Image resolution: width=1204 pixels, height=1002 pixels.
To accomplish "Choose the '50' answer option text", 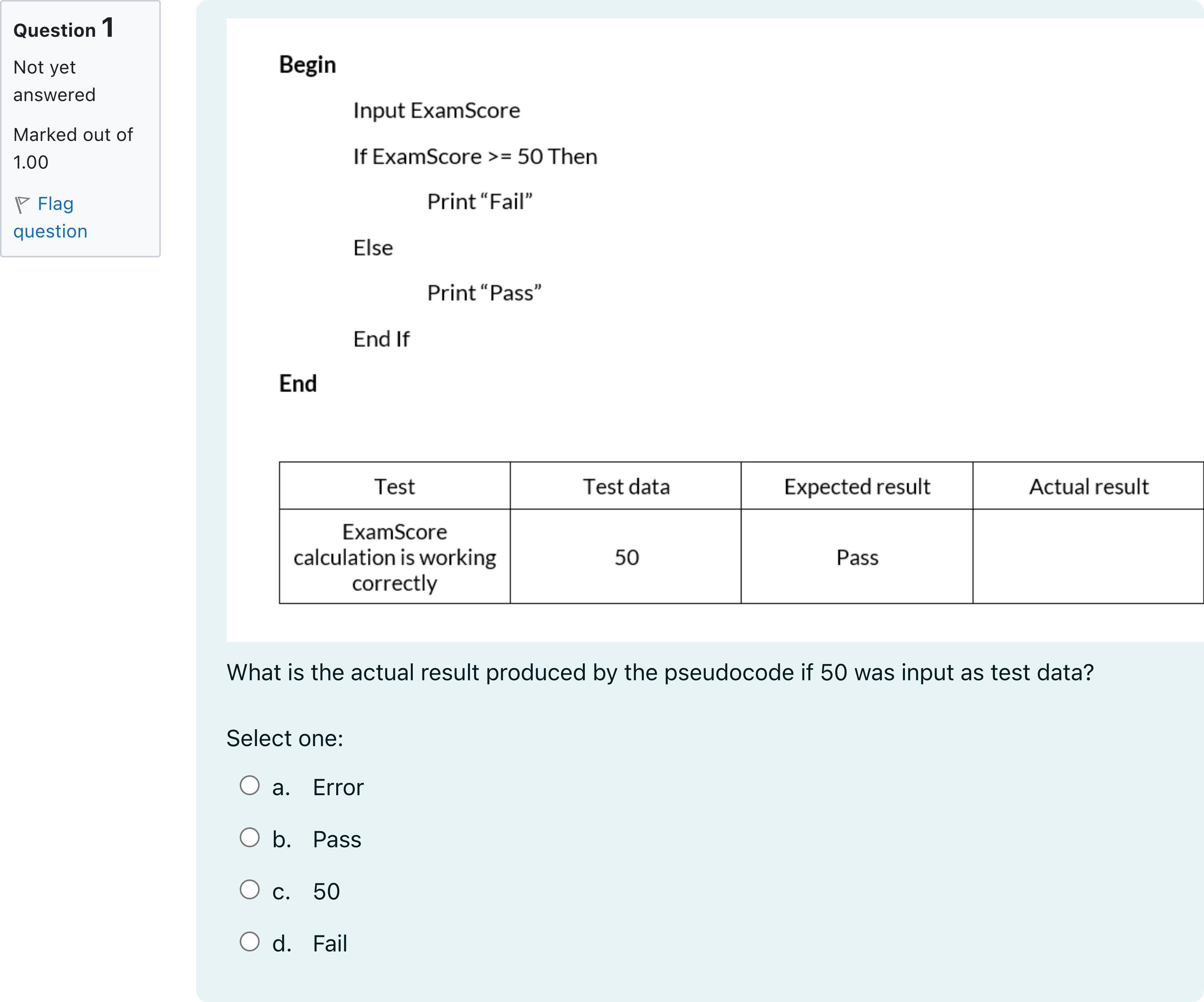I will click(x=327, y=892).
